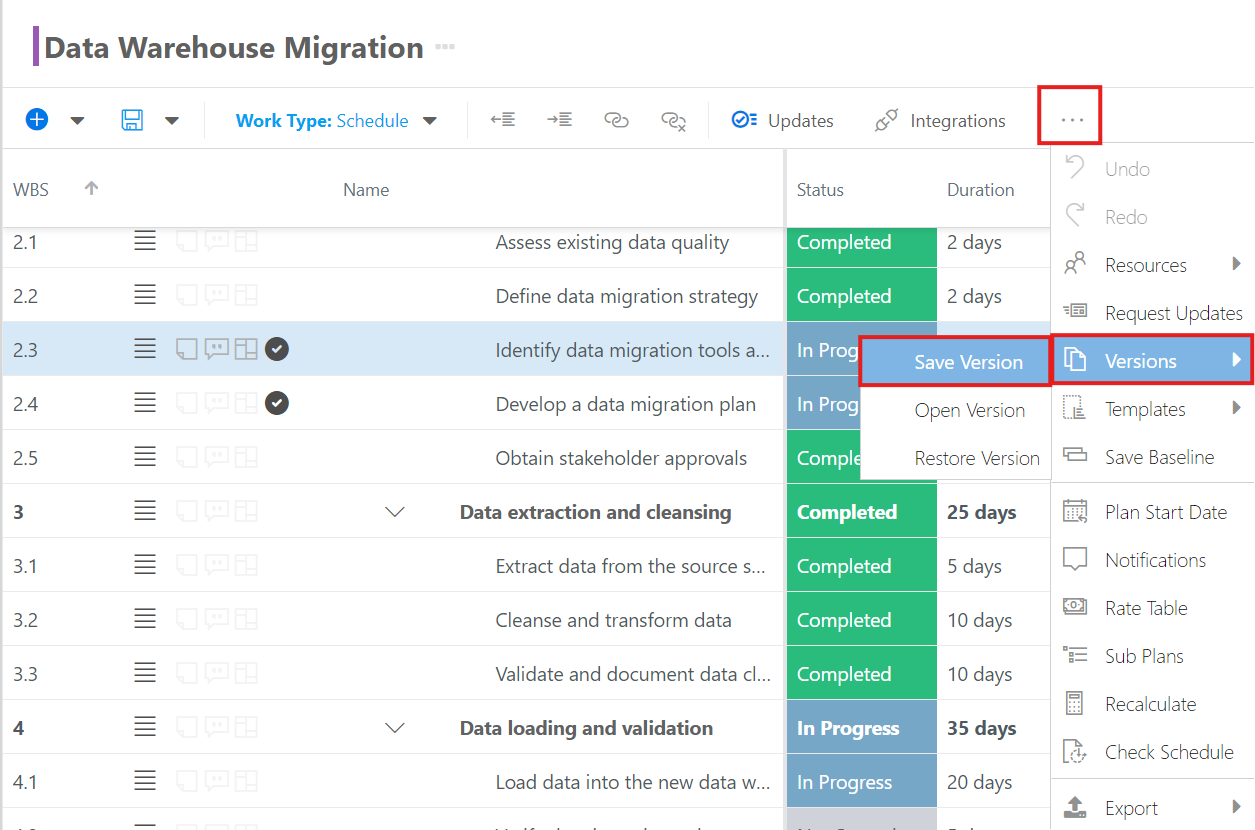Click the right arrow on Resources item
Viewport: 1255px width, 830px height.
click(x=1237, y=265)
